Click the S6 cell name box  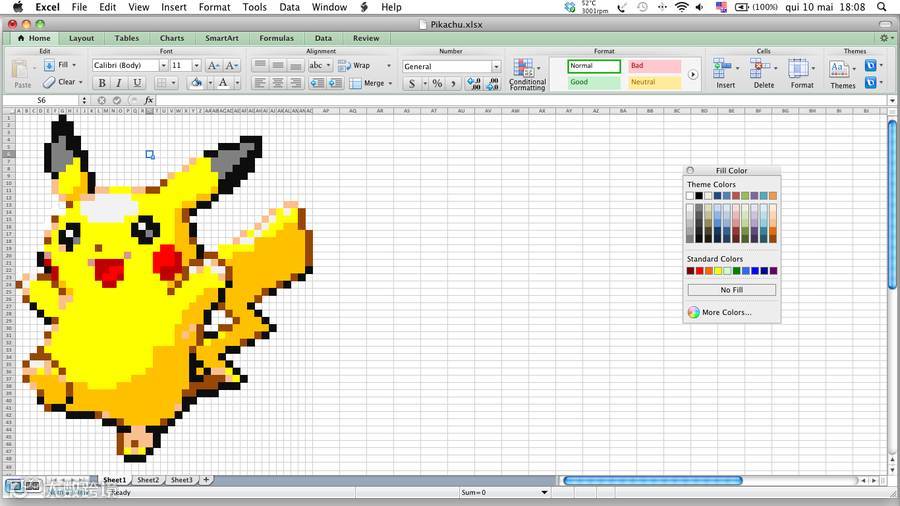(41, 100)
